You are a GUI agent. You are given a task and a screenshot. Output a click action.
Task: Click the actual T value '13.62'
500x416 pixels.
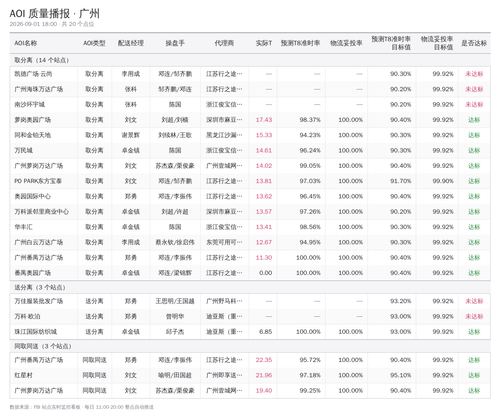click(264, 196)
